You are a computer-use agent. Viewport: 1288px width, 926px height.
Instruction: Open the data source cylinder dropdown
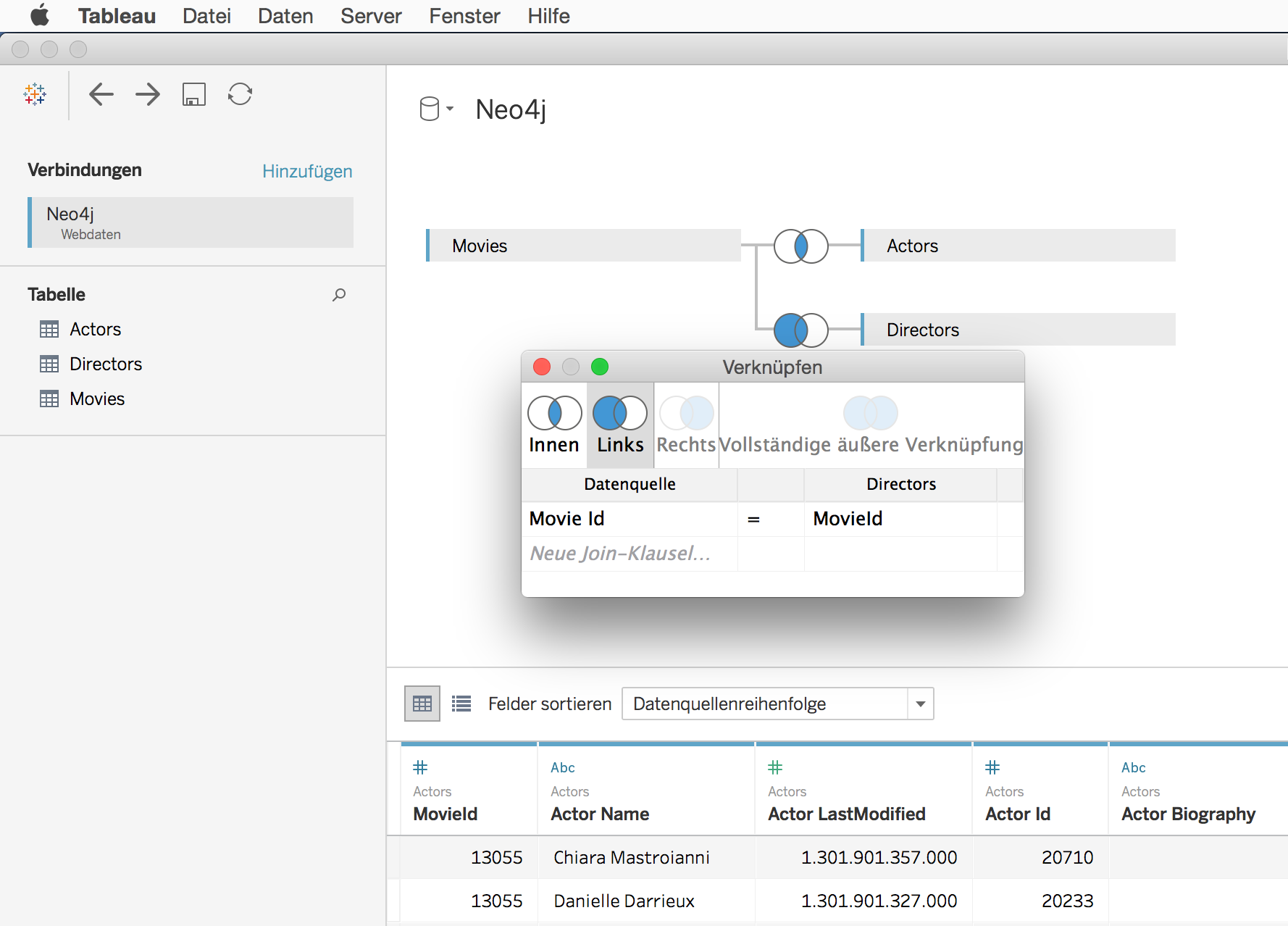pyautogui.click(x=437, y=109)
